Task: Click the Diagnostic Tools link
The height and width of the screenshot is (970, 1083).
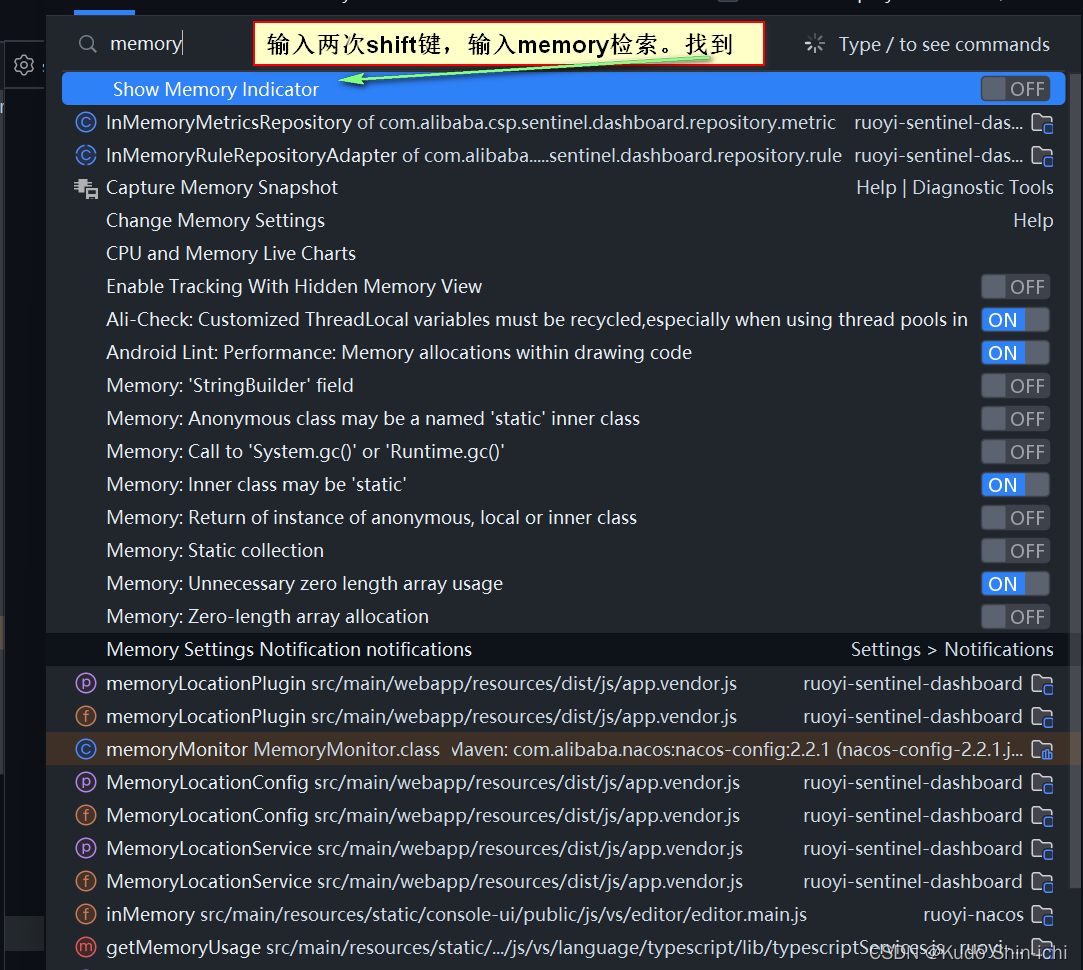Action: 983,187
